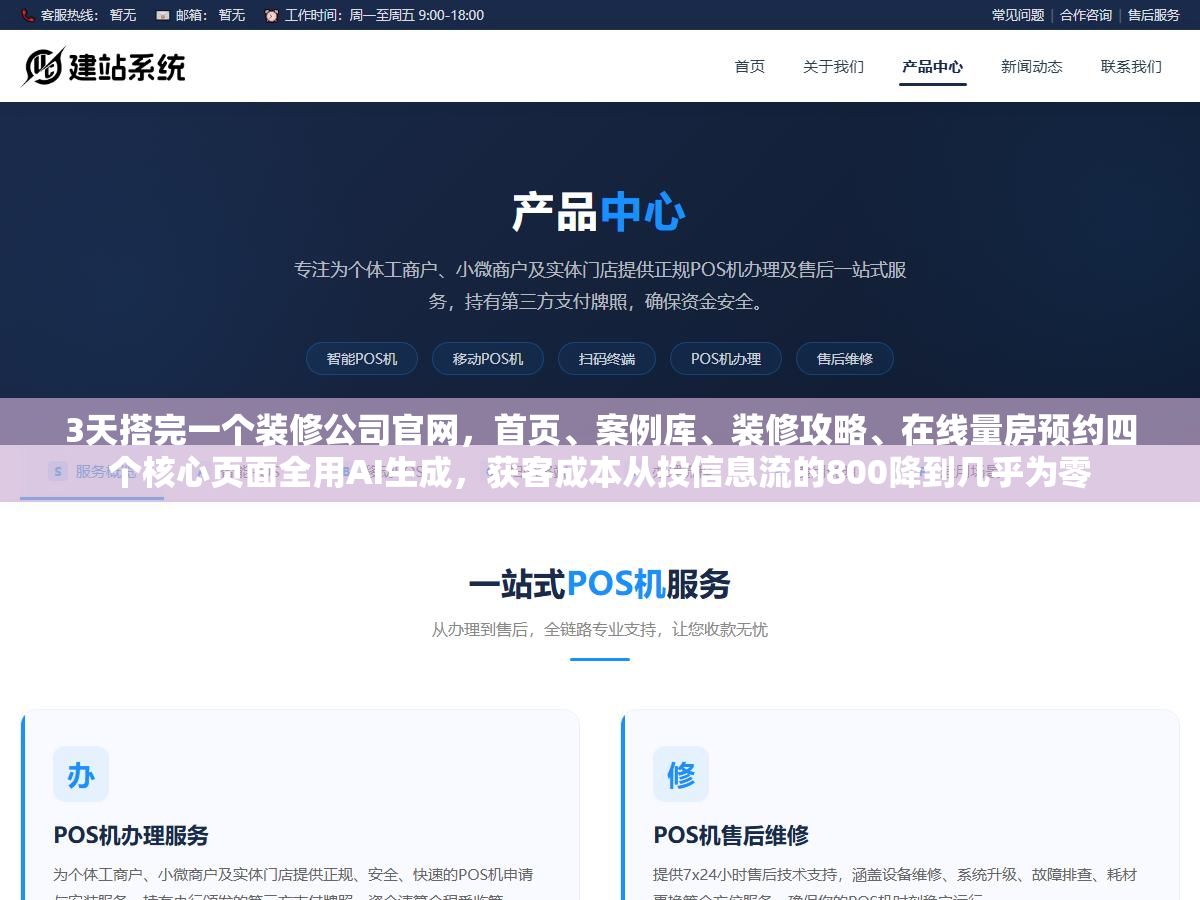Click the 售后维修 pill button
1200x900 pixels.
845,358
